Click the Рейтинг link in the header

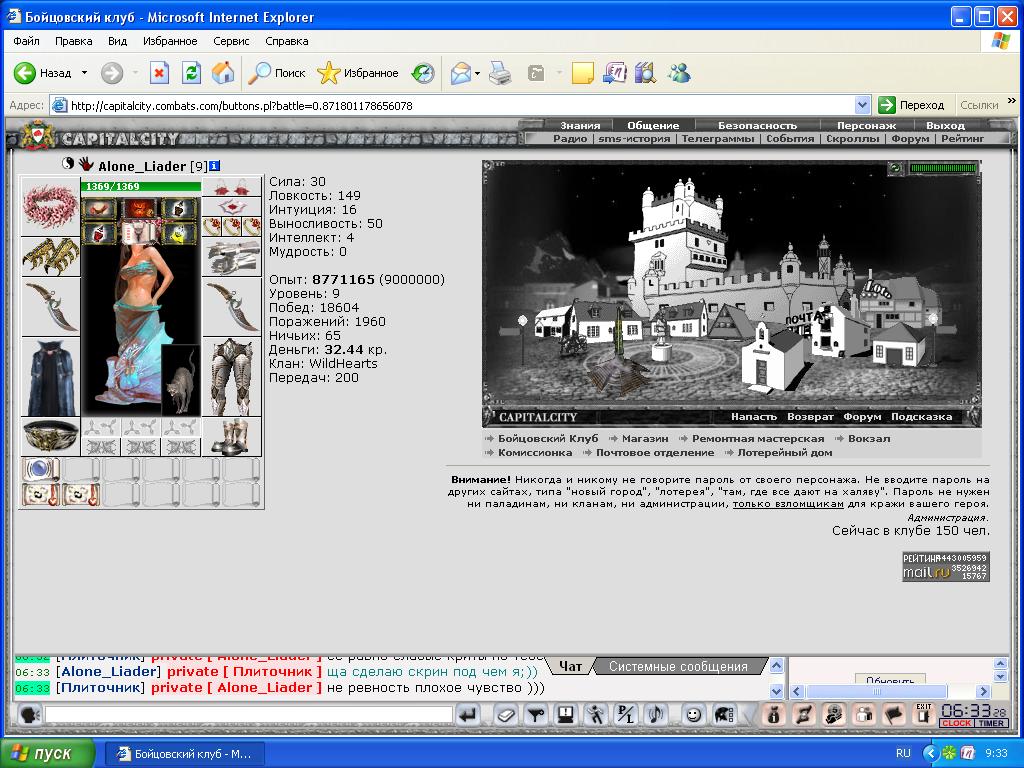click(x=962, y=138)
